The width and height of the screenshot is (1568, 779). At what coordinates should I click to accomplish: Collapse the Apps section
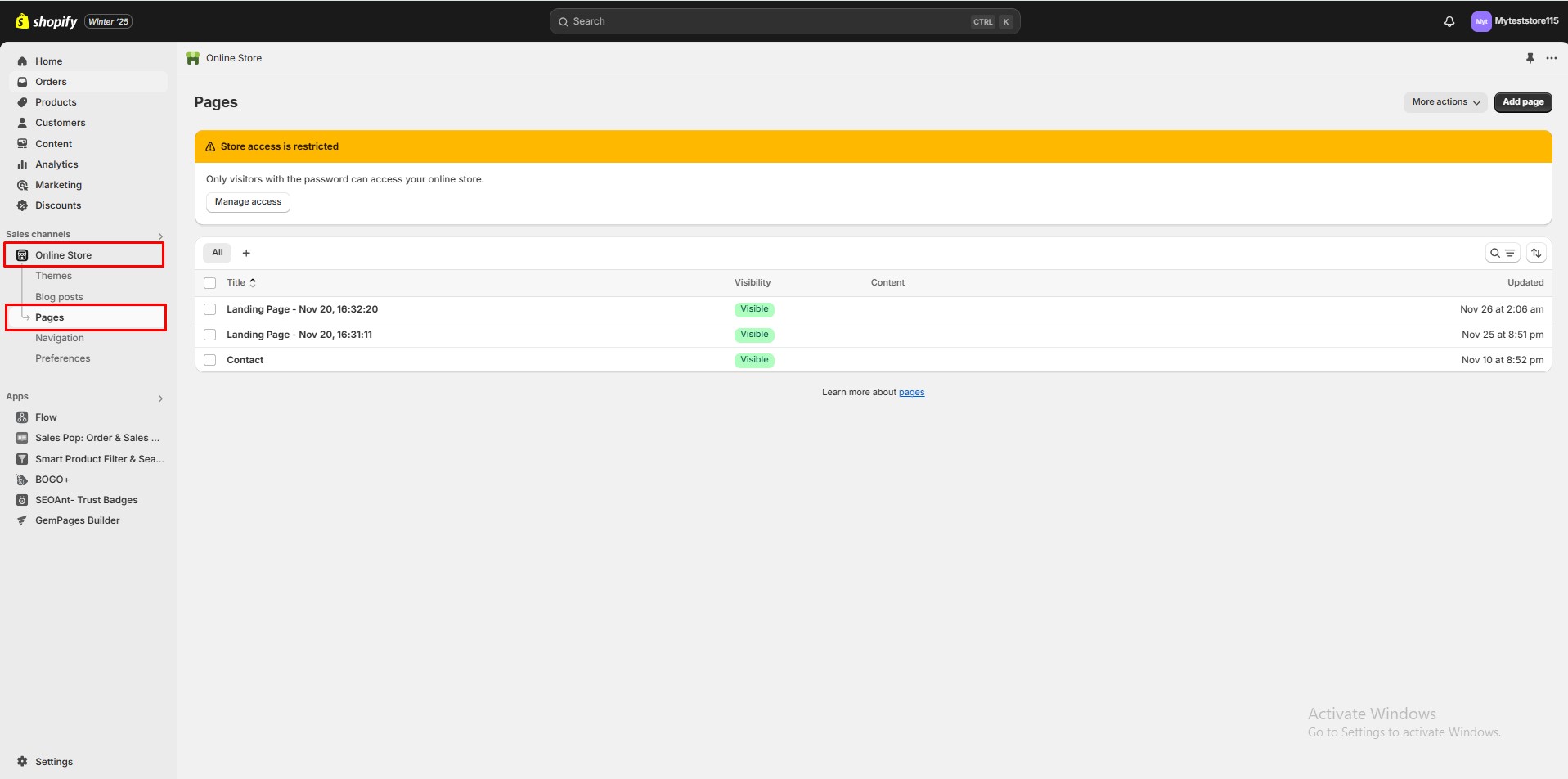160,399
